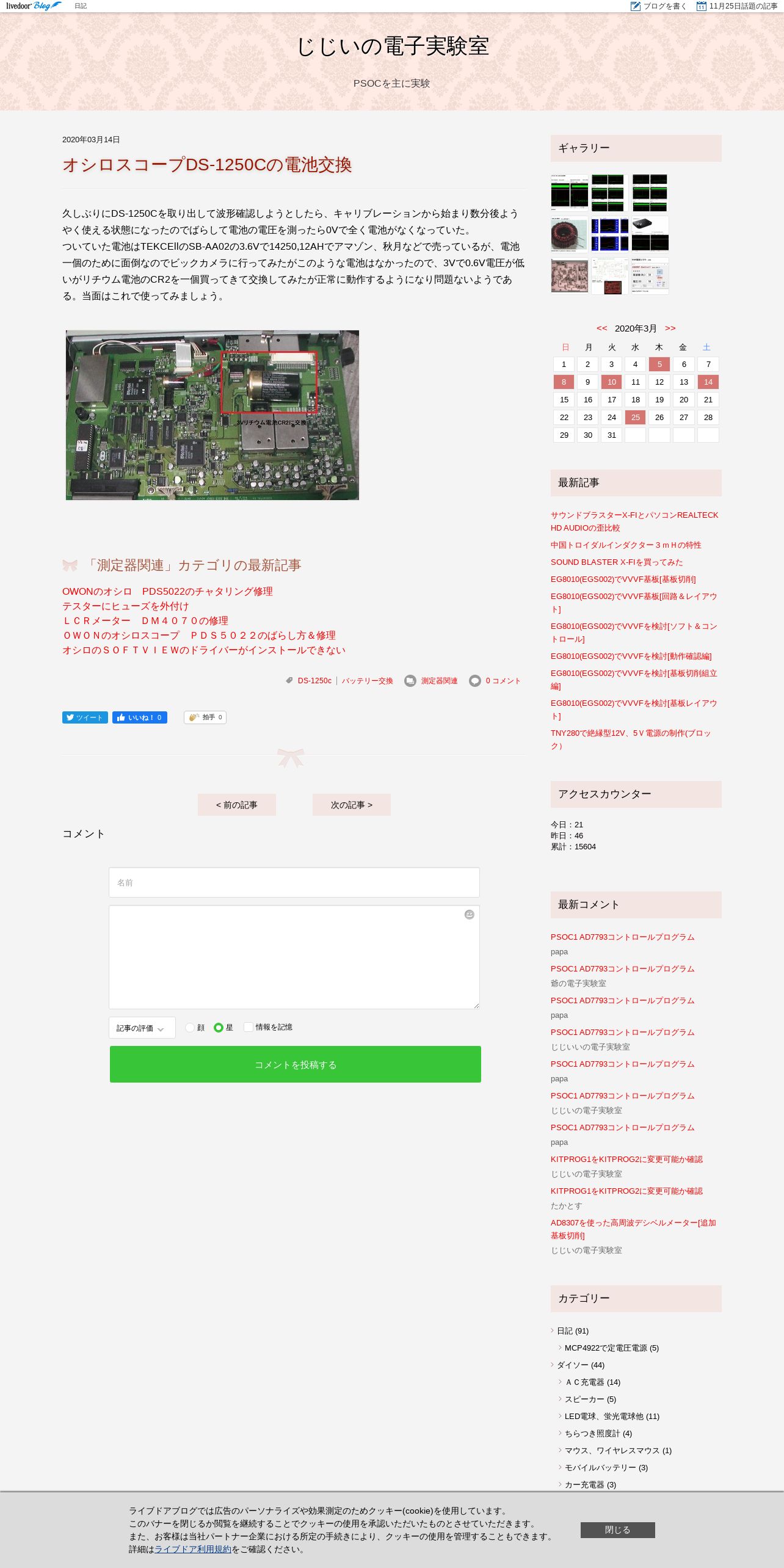784x1568 pixels.
Task: Select calendar date 25
Action: point(636,418)
